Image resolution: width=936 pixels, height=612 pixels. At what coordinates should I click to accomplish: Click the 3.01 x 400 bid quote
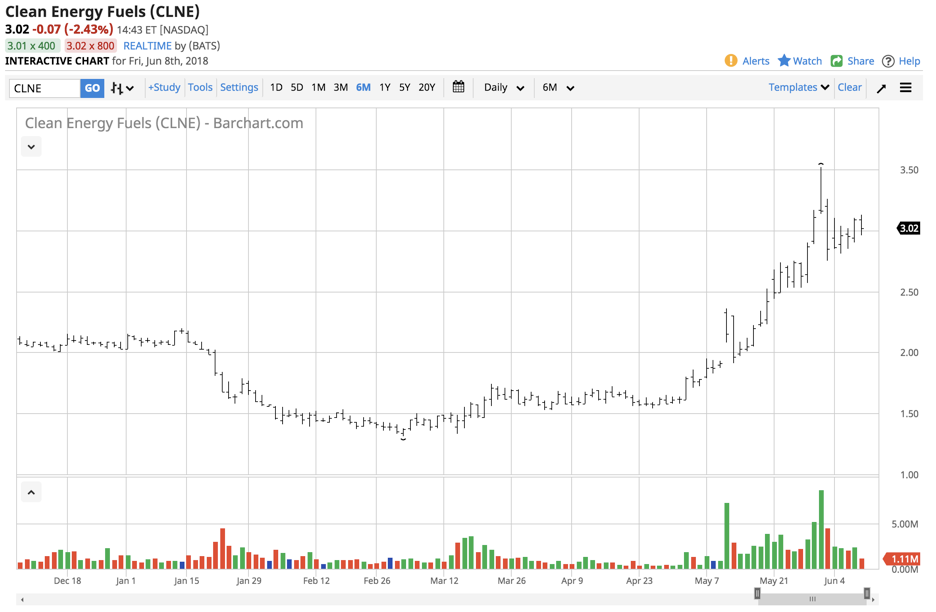coord(32,46)
